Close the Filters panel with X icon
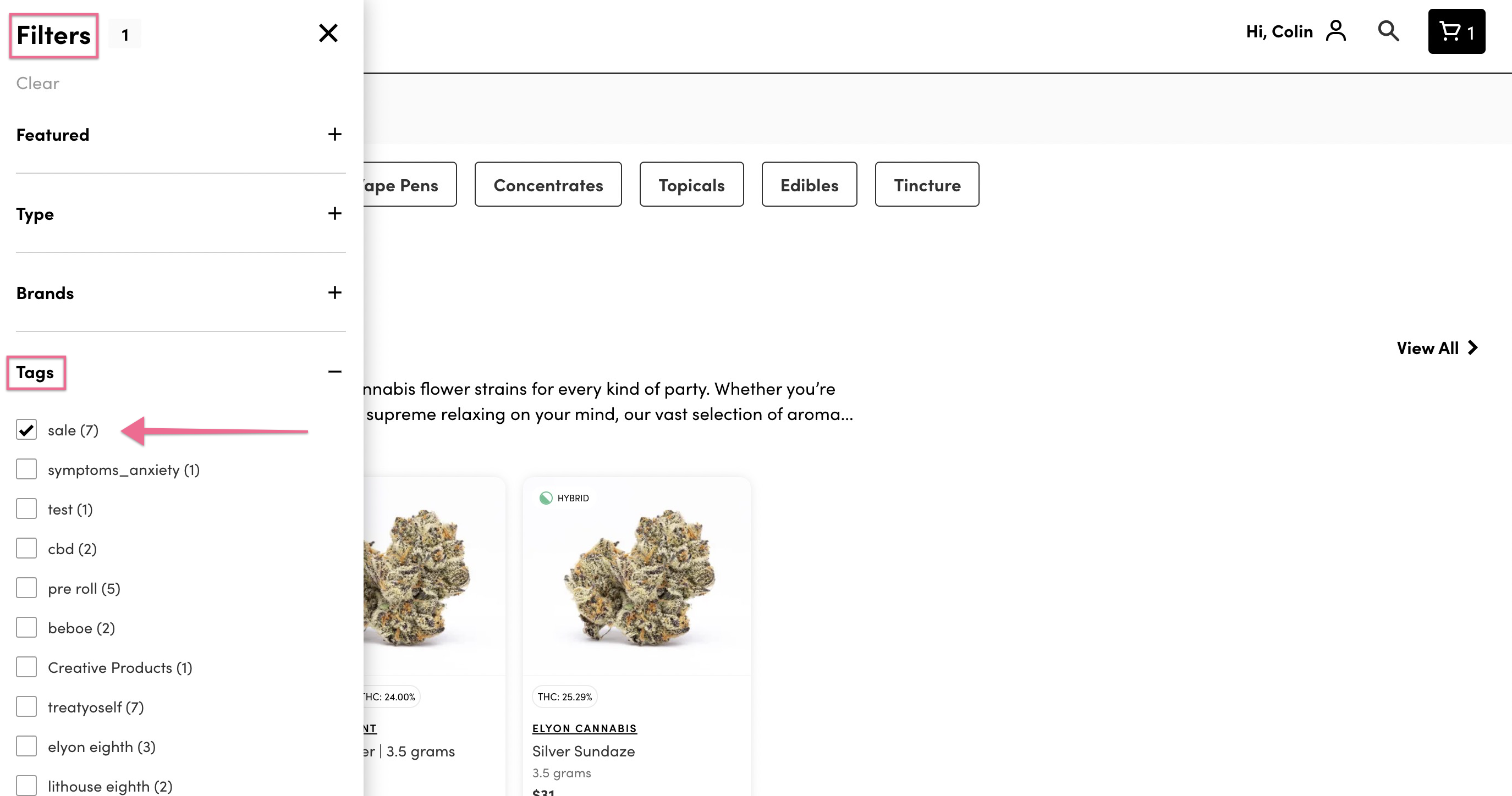The height and width of the screenshot is (796, 1512). point(328,34)
